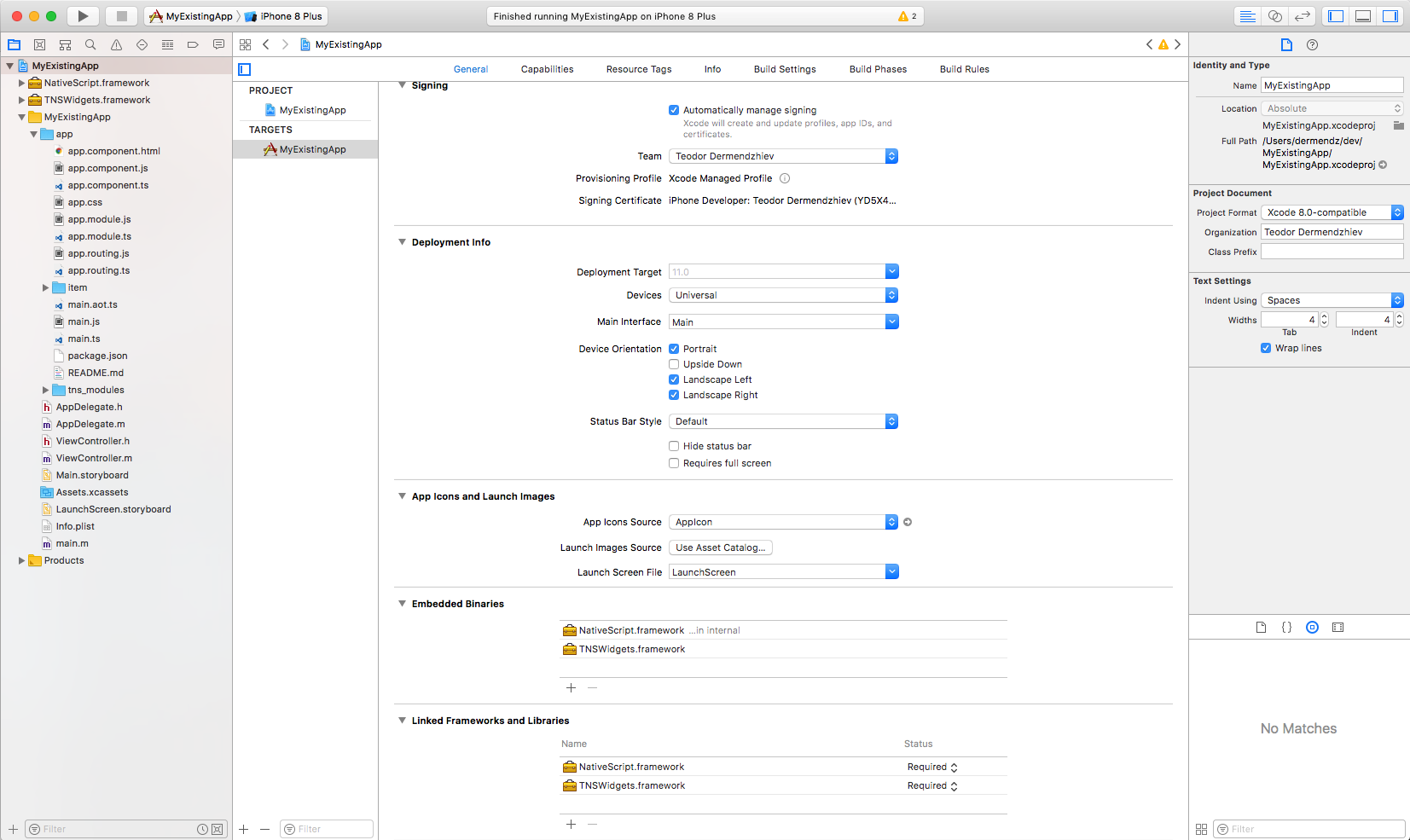Open the Project navigator folder icon
The width and height of the screenshot is (1410, 840).
click(x=15, y=44)
